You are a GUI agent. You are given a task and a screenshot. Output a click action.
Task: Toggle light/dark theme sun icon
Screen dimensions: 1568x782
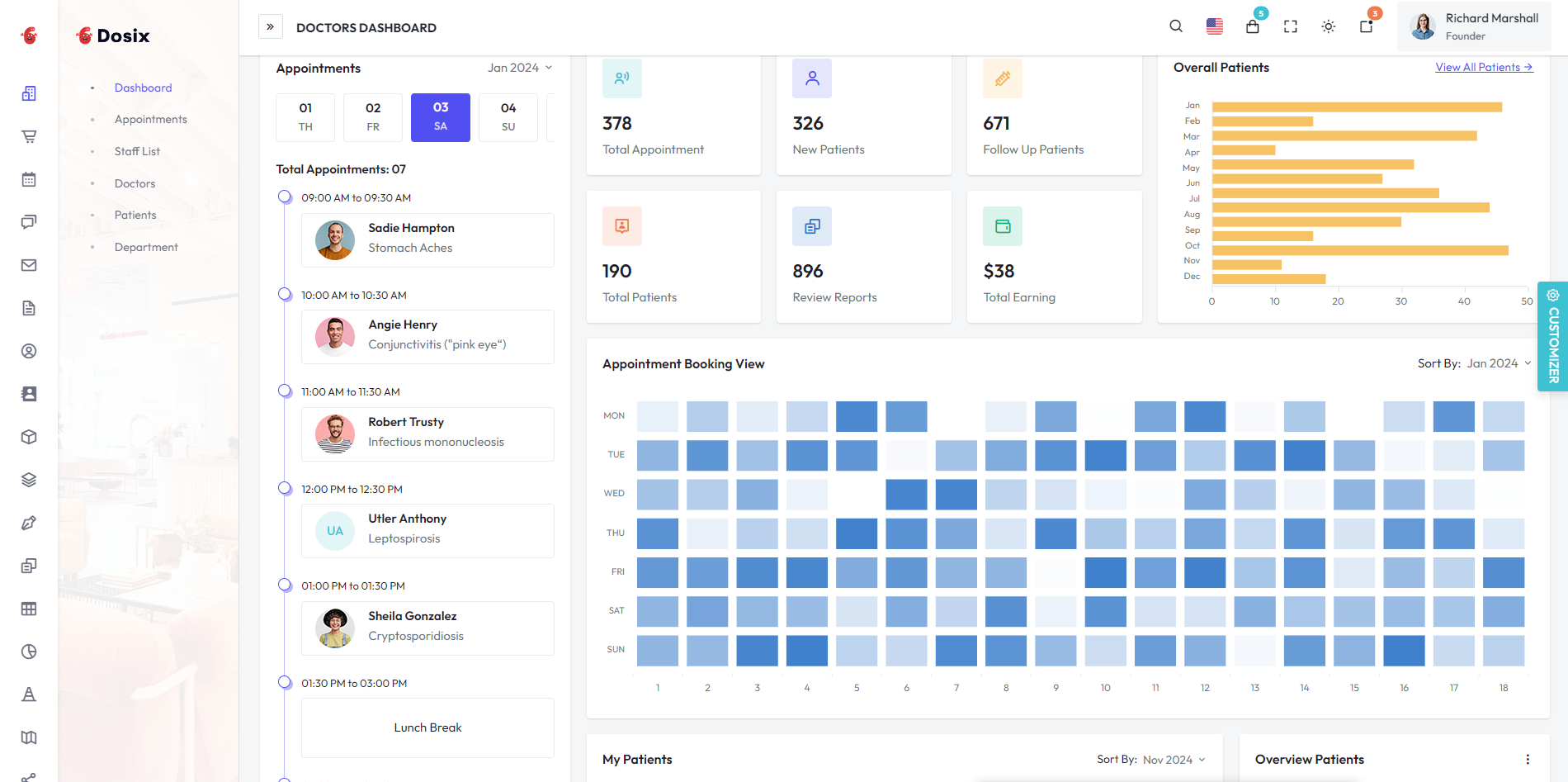pos(1329,26)
